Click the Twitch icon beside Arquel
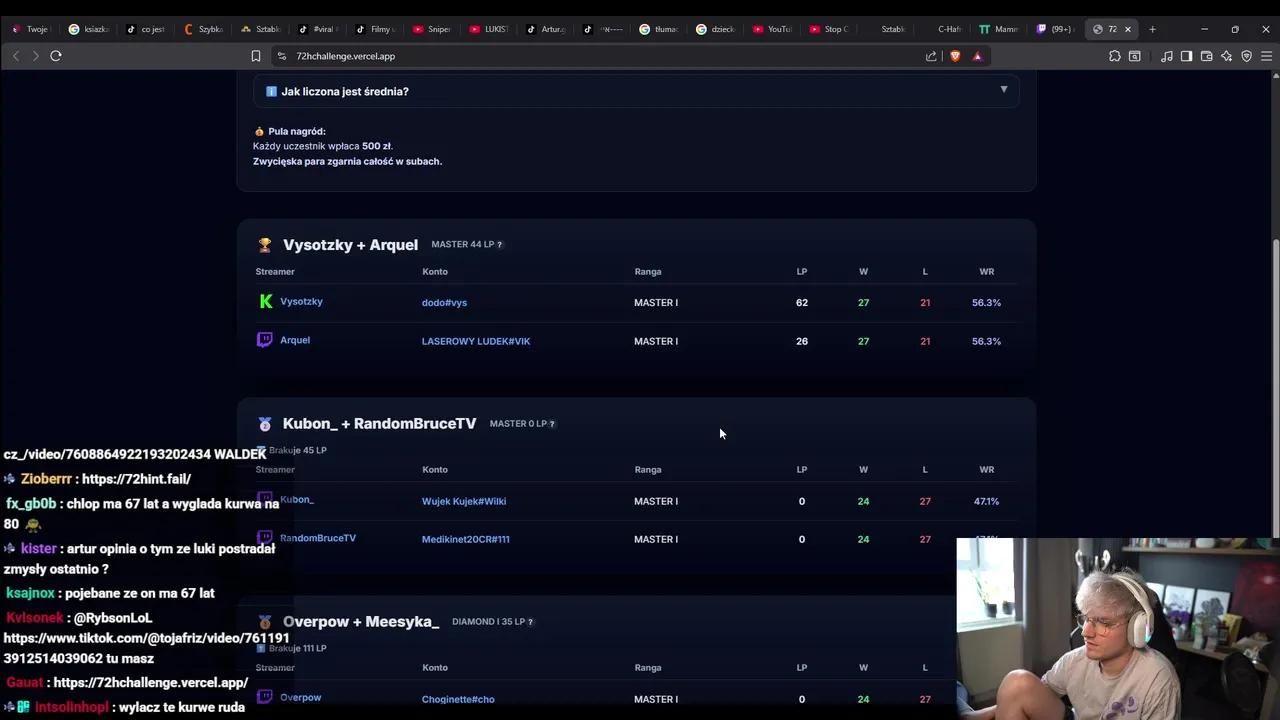 pos(265,340)
